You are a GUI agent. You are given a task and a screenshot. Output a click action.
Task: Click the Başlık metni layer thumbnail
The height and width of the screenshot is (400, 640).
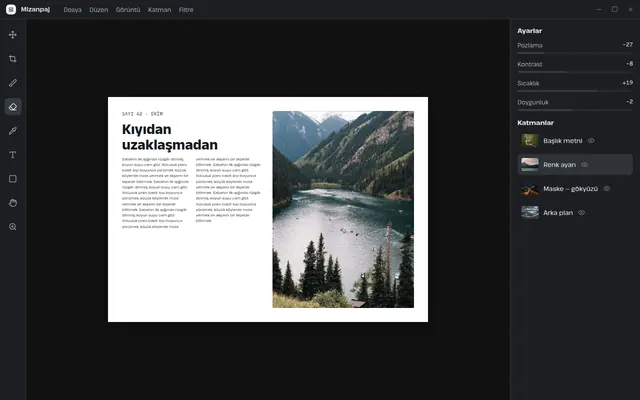(x=530, y=141)
